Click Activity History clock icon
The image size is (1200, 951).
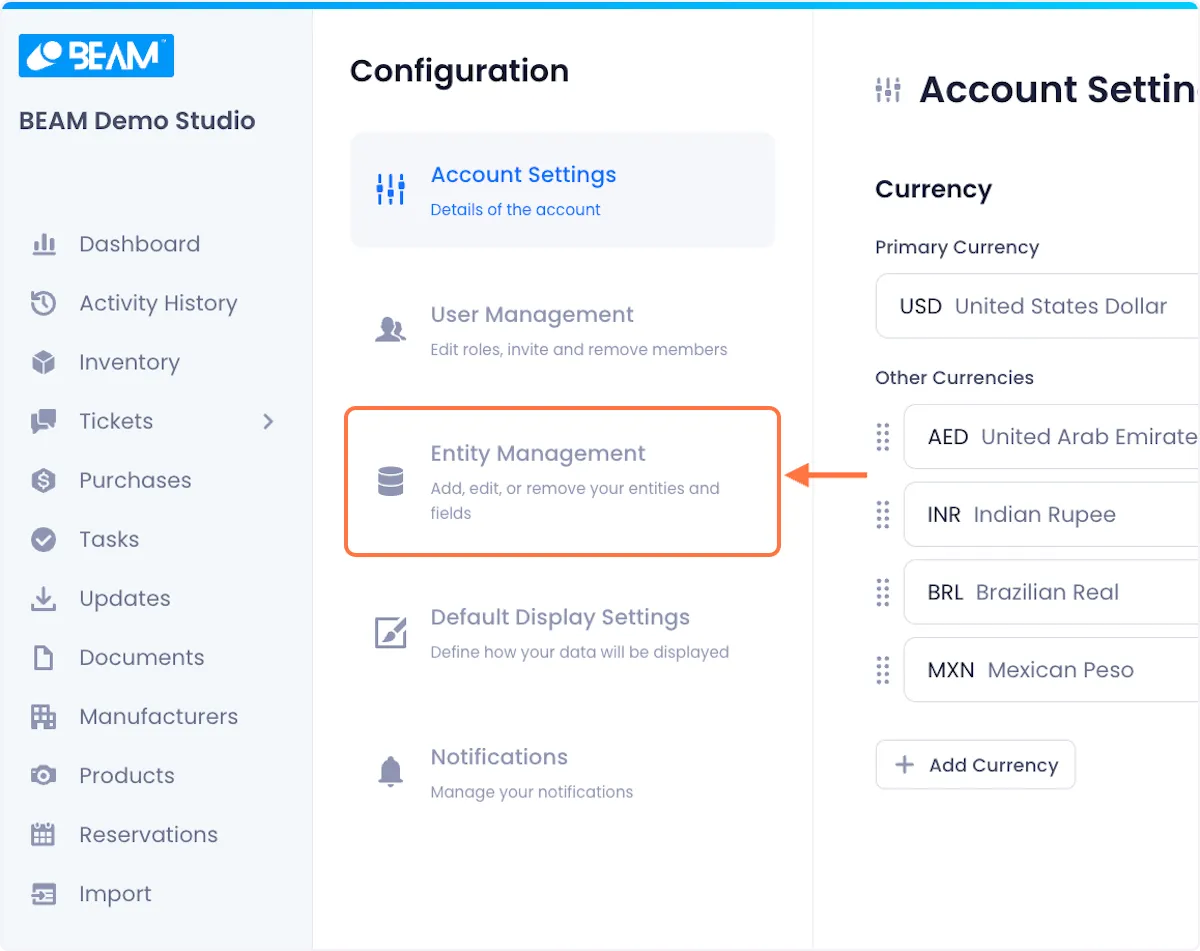click(x=43, y=303)
